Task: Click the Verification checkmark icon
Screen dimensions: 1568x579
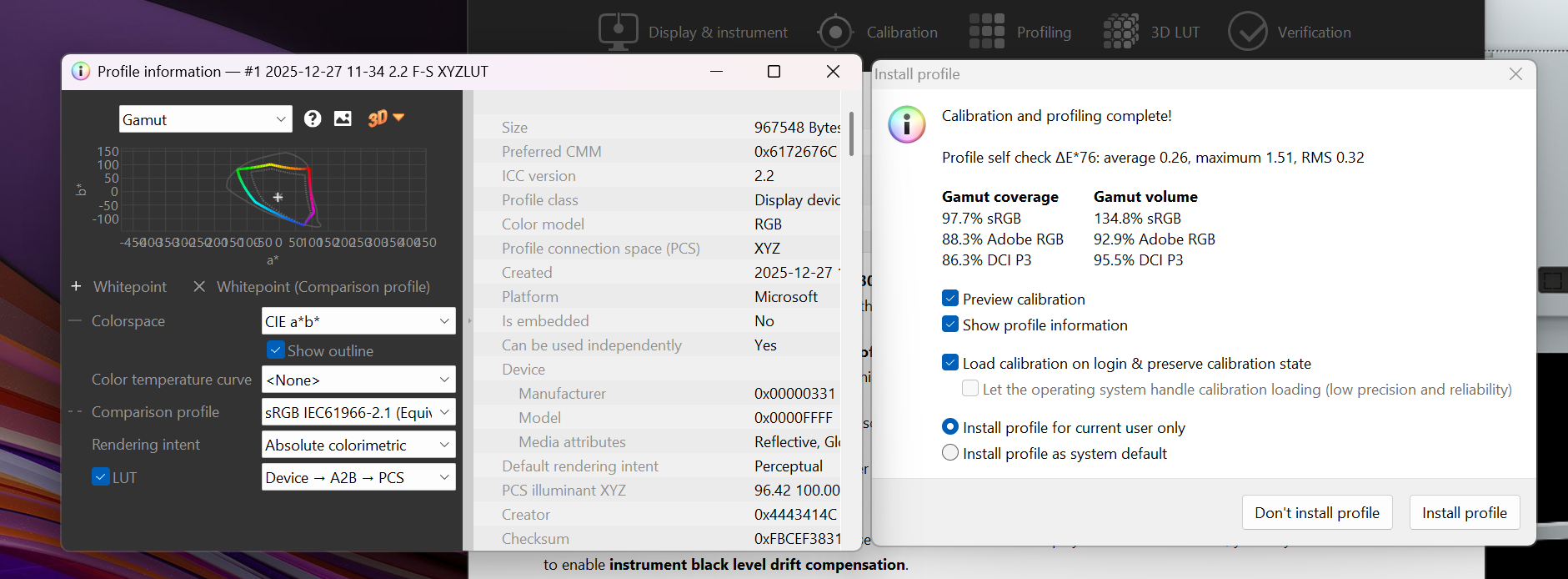Action: [1247, 32]
